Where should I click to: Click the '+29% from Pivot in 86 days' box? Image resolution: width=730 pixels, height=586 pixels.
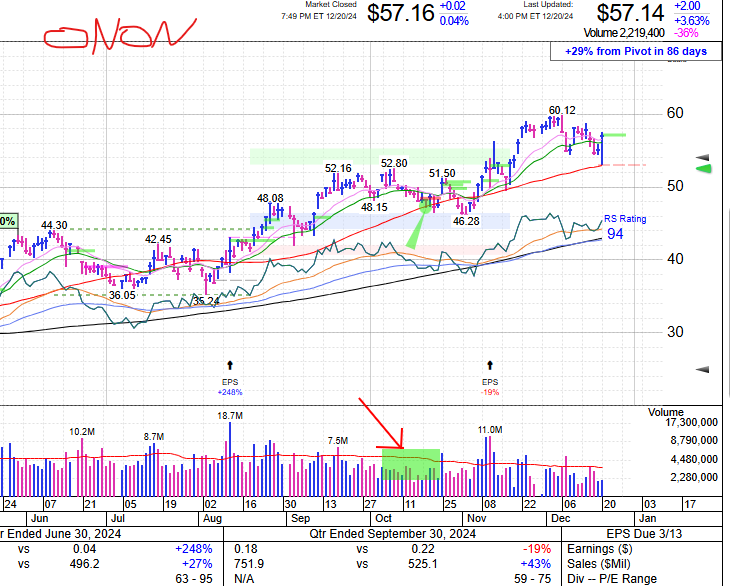click(x=635, y=51)
